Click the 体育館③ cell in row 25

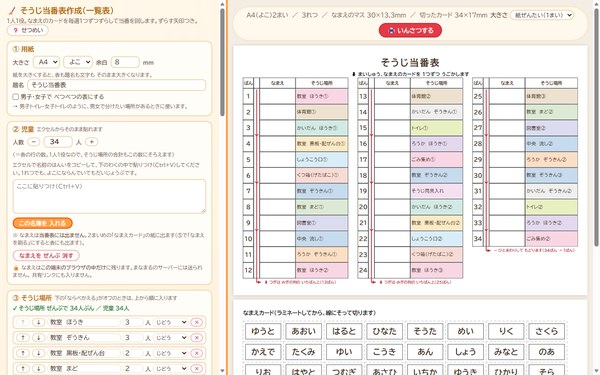(x=551, y=96)
